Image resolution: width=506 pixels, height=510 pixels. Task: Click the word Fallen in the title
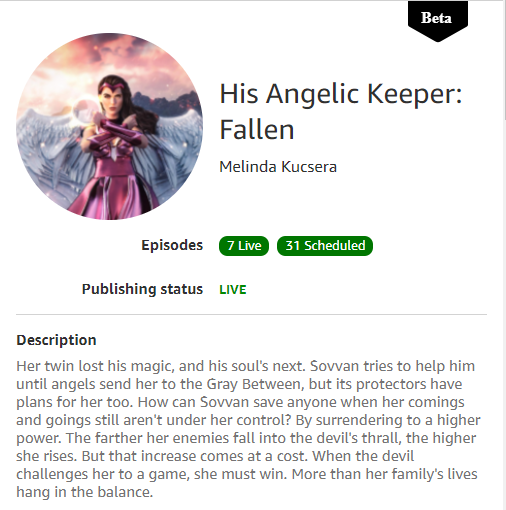coord(257,130)
